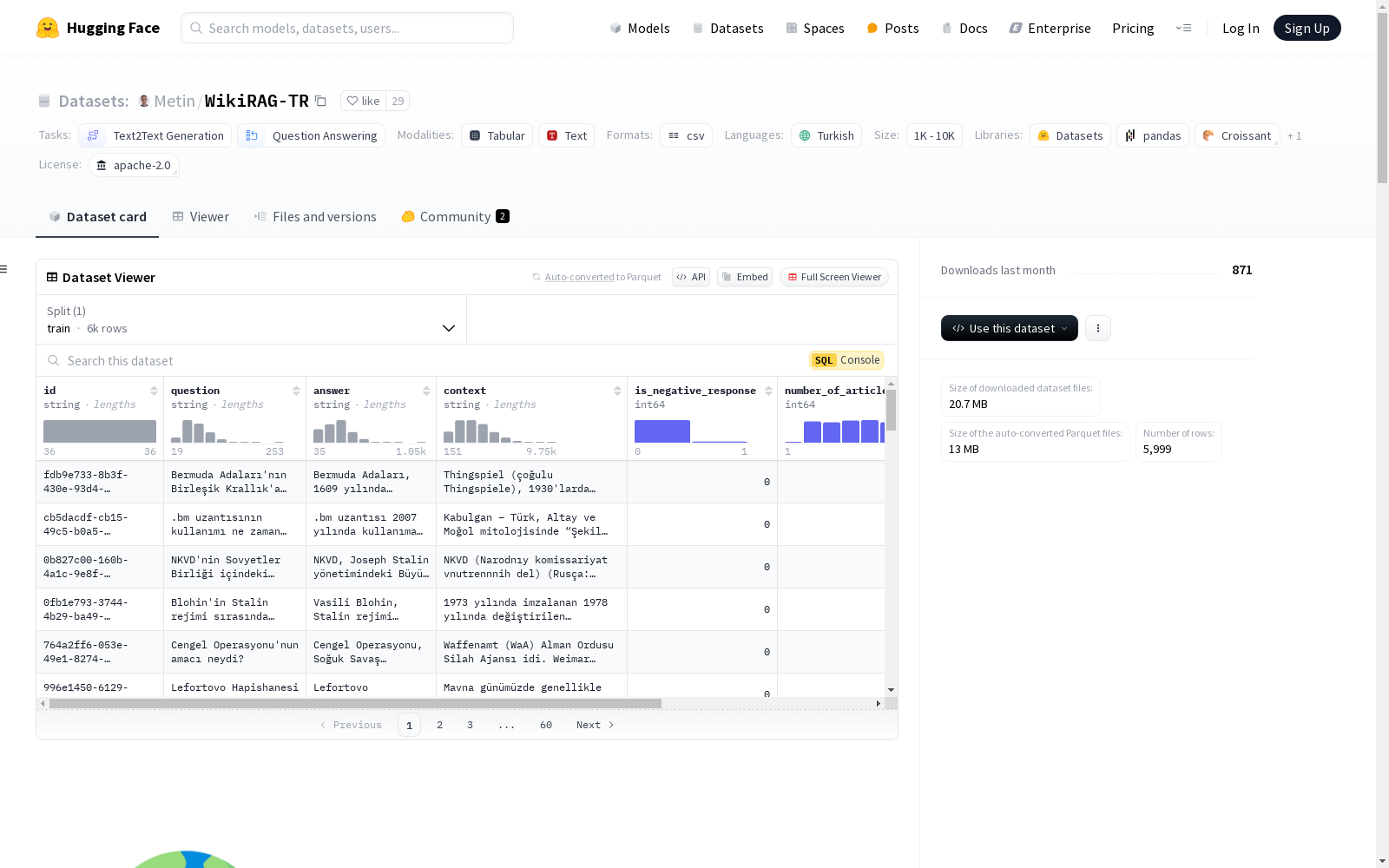Select the Text modality tag
The image size is (1389, 868).
[566, 135]
